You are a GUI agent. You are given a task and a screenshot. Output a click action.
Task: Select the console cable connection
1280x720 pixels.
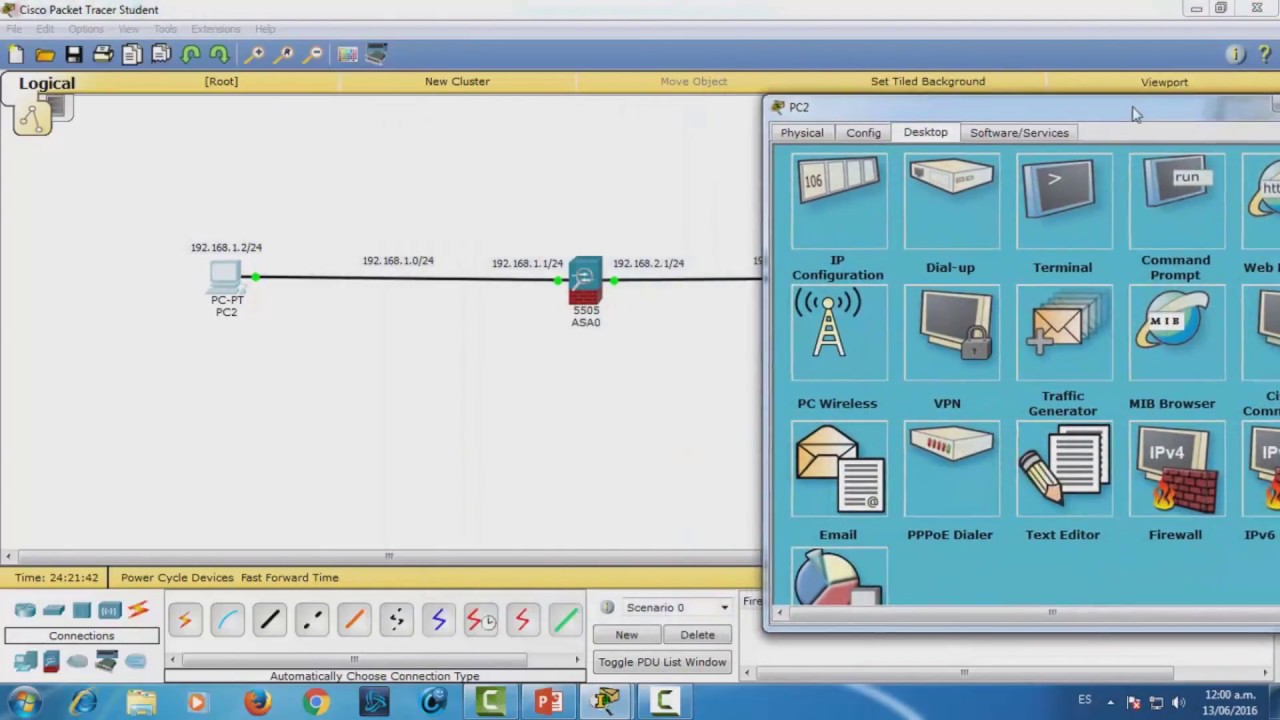(227, 621)
